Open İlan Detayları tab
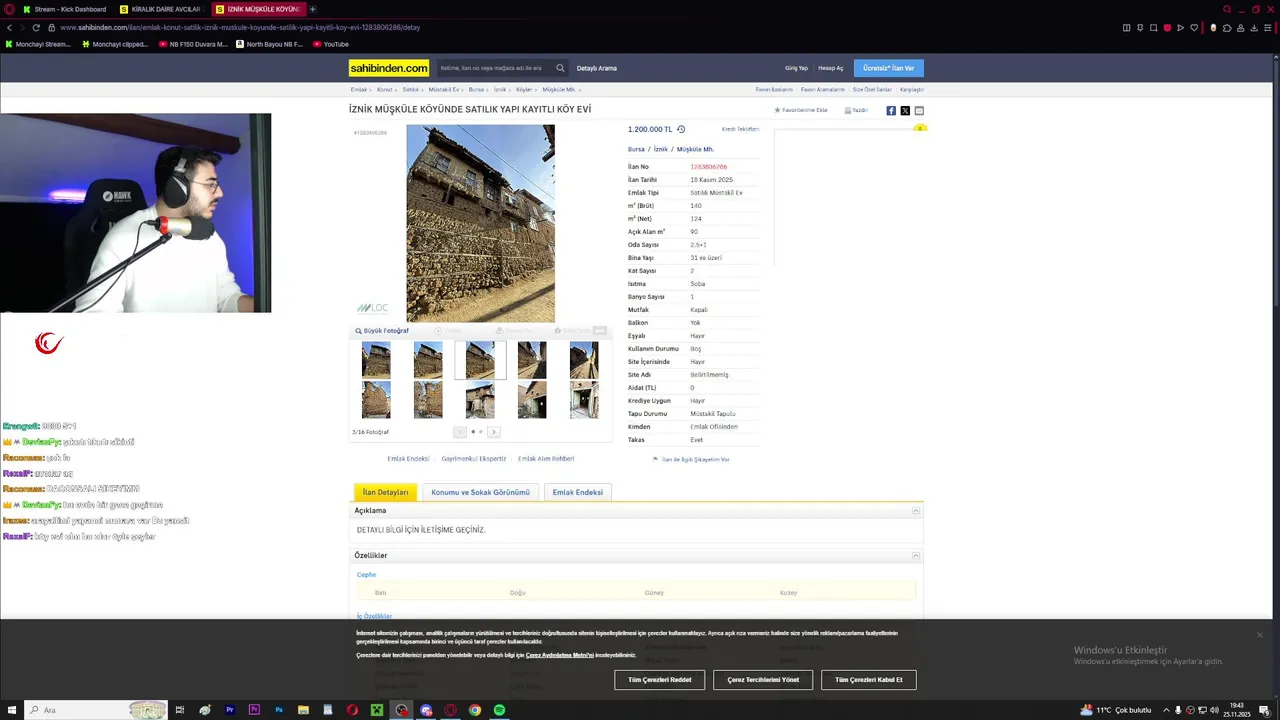Viewport: 1280px width, 720px height. (x=385, y=492)
